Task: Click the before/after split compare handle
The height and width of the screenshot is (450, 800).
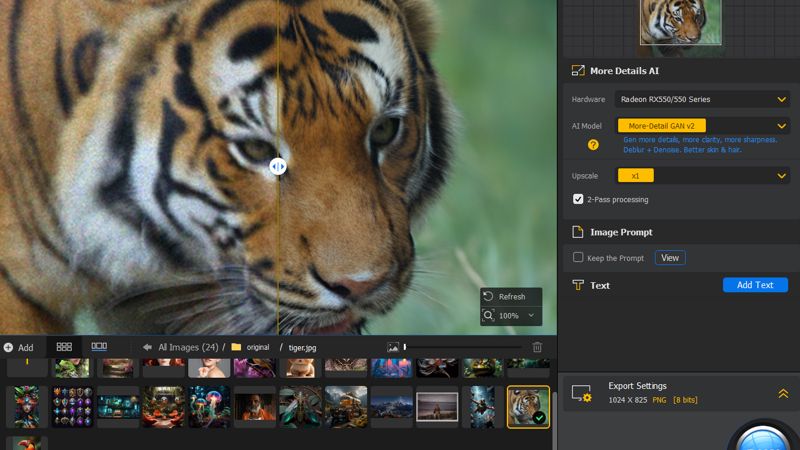Action: (x=278, y=166)
